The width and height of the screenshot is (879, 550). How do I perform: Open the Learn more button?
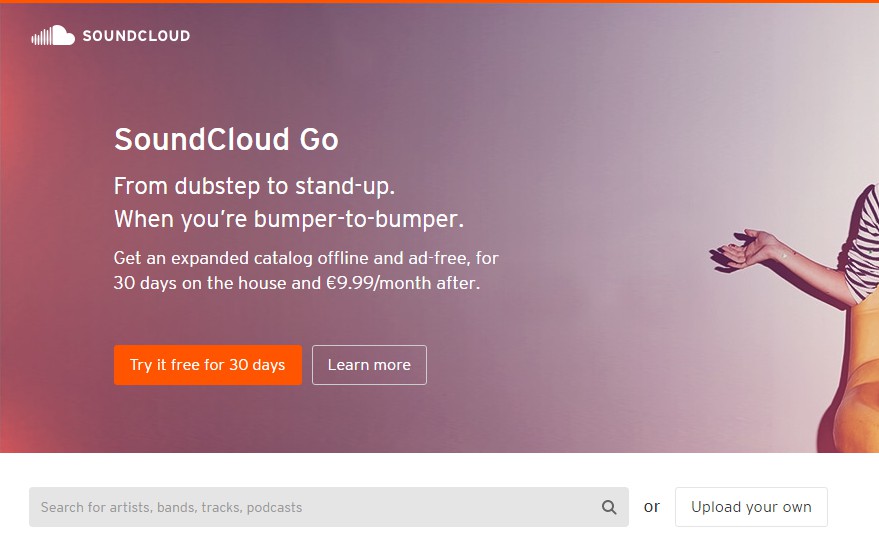click(369, 365)
